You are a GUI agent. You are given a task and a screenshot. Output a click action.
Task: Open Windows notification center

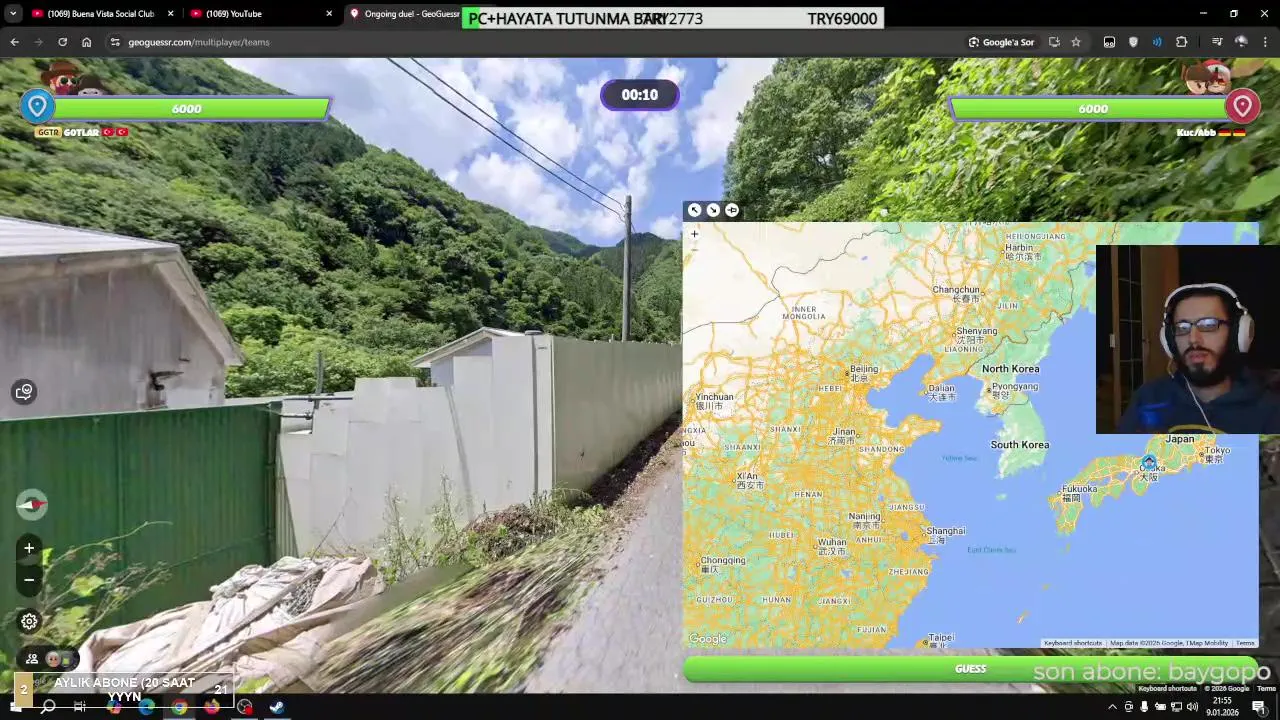pos(1259,707)
